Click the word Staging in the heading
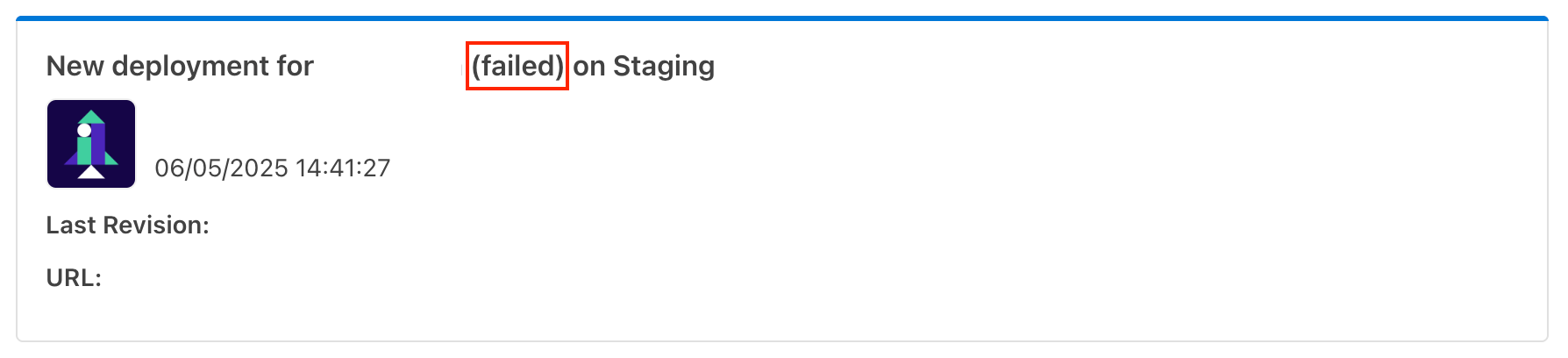Screen dimensions: 1568x358 click(x=664, y=67)
